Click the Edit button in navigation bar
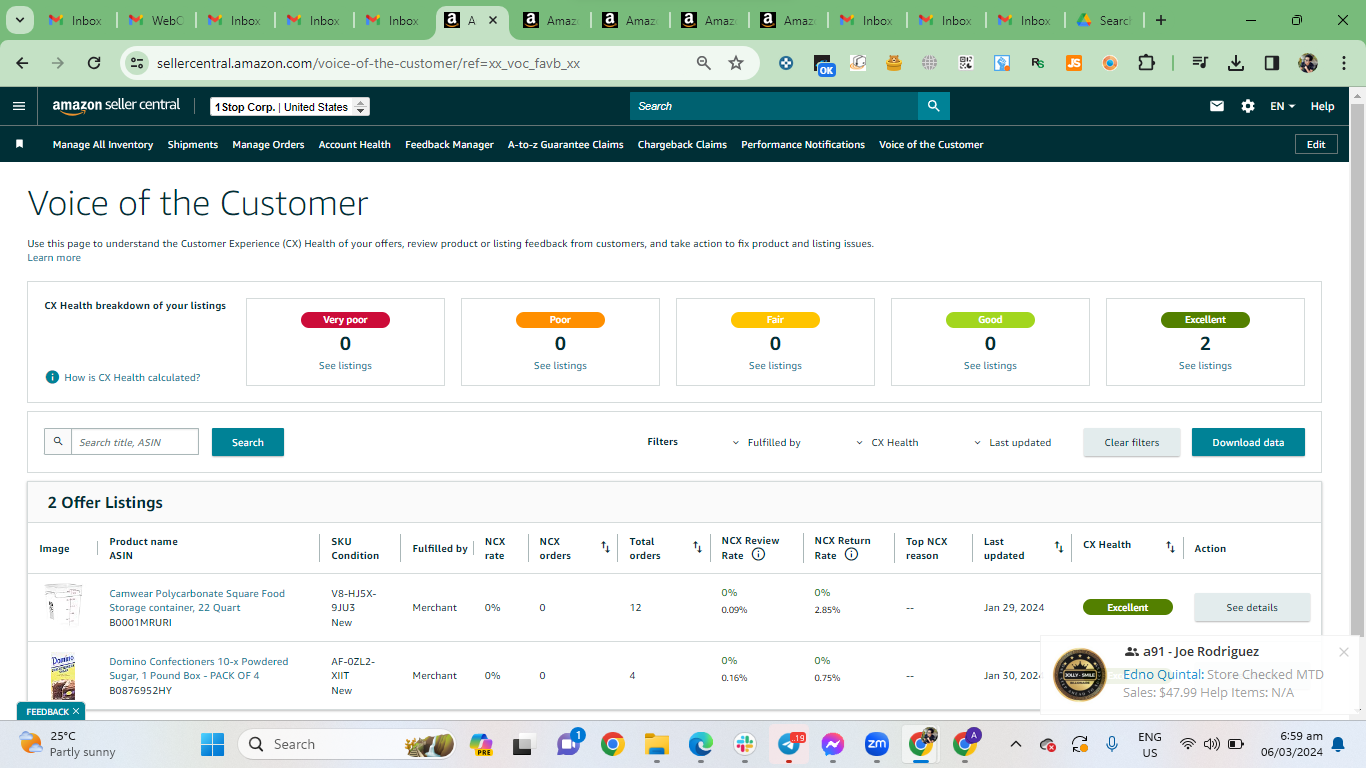The image size is (1366, 768). pyautogui.click(x=1316, y=144)
